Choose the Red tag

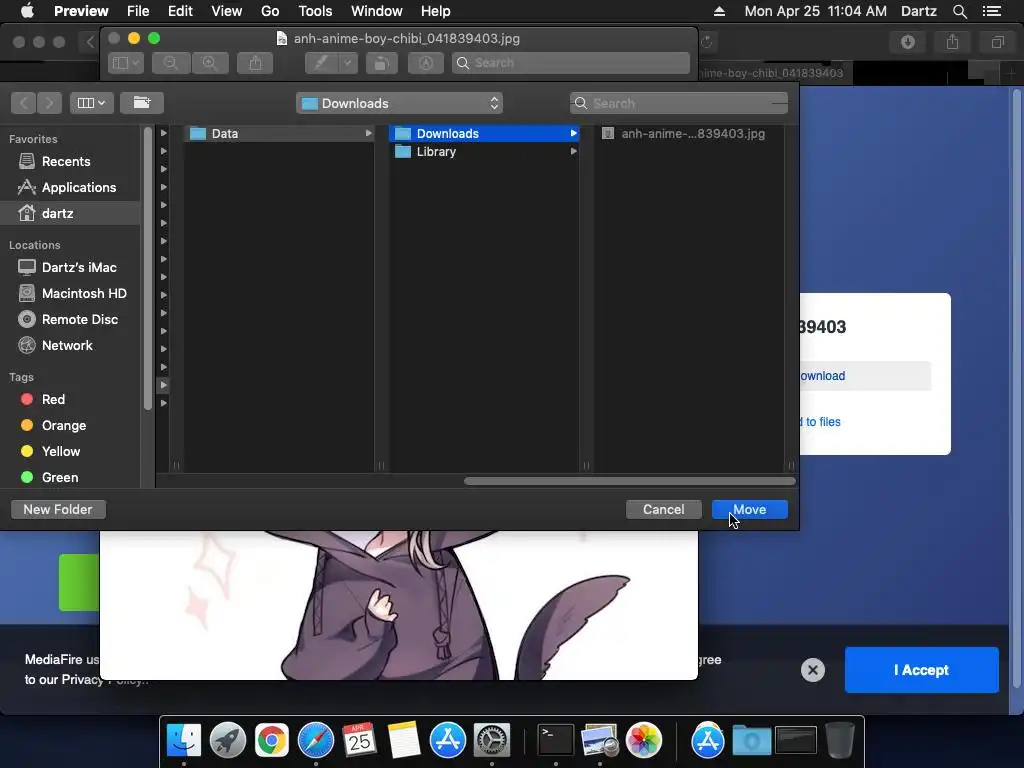click(53, 399)
